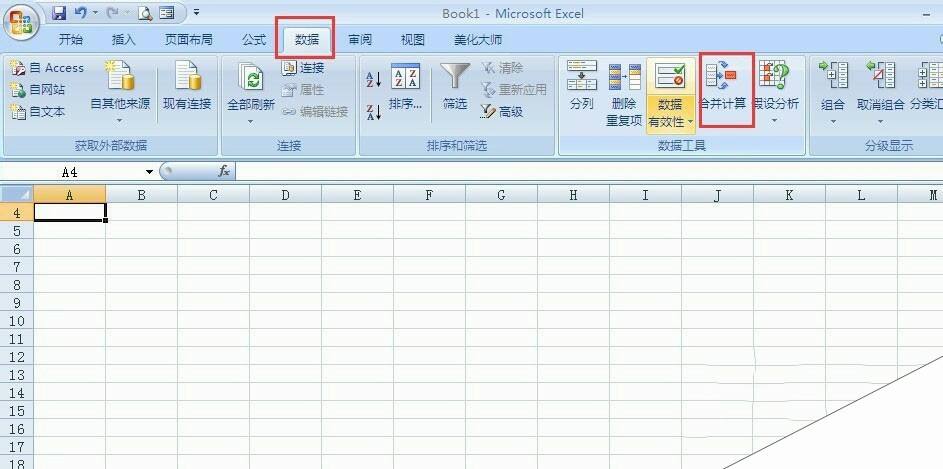
Task: Select the 数据 ribbon tab
Action: [307, 40]
